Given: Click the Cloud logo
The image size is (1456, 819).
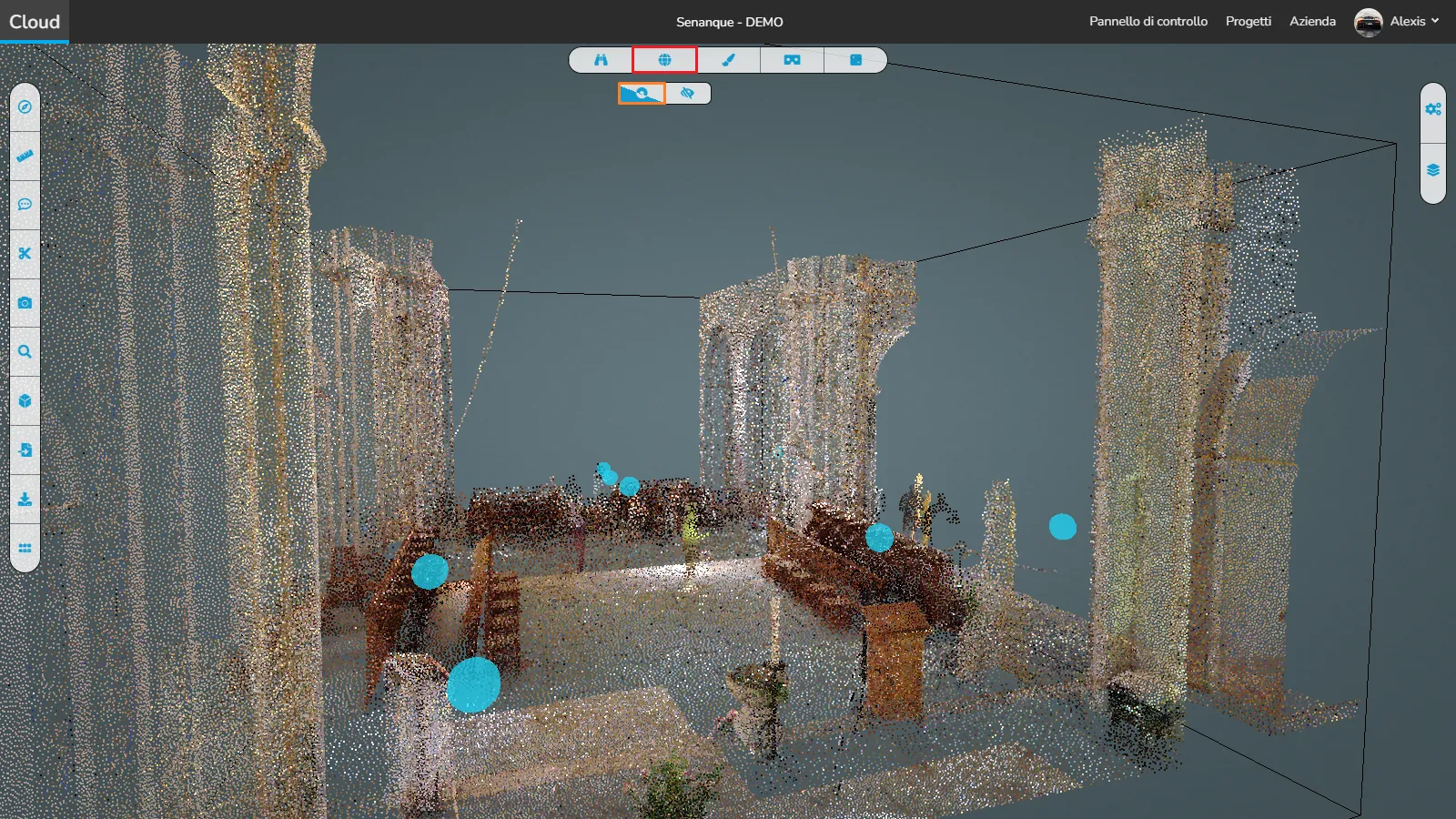Looking at the screenshot, I should click(x=35, y=21).
